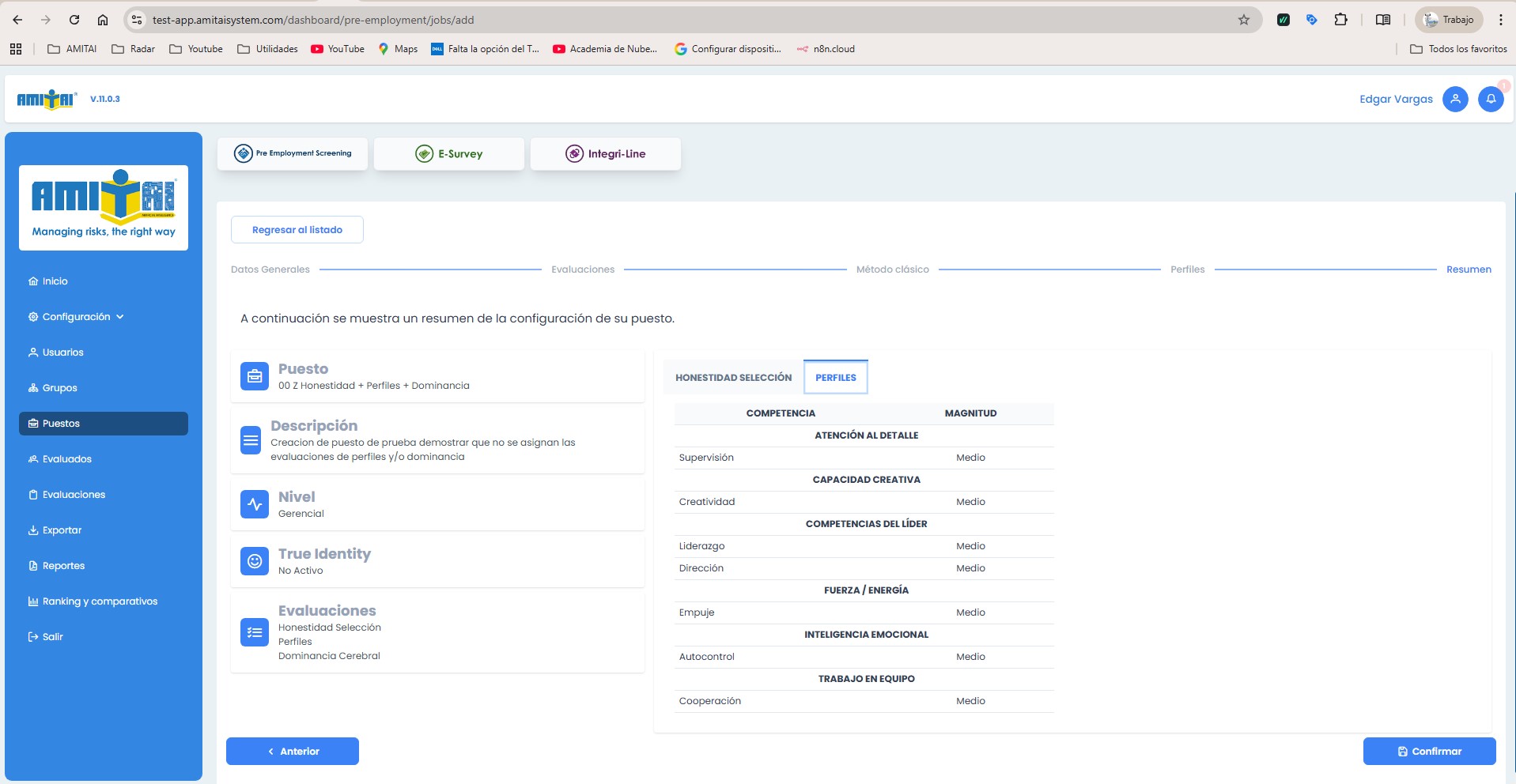
Task: Click the Nivel activity pulse icon
Action: [x=255, y=504]
